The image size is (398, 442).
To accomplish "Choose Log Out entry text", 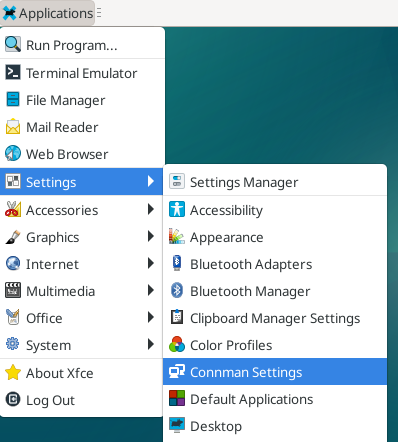I will click(x=50, y=400).
